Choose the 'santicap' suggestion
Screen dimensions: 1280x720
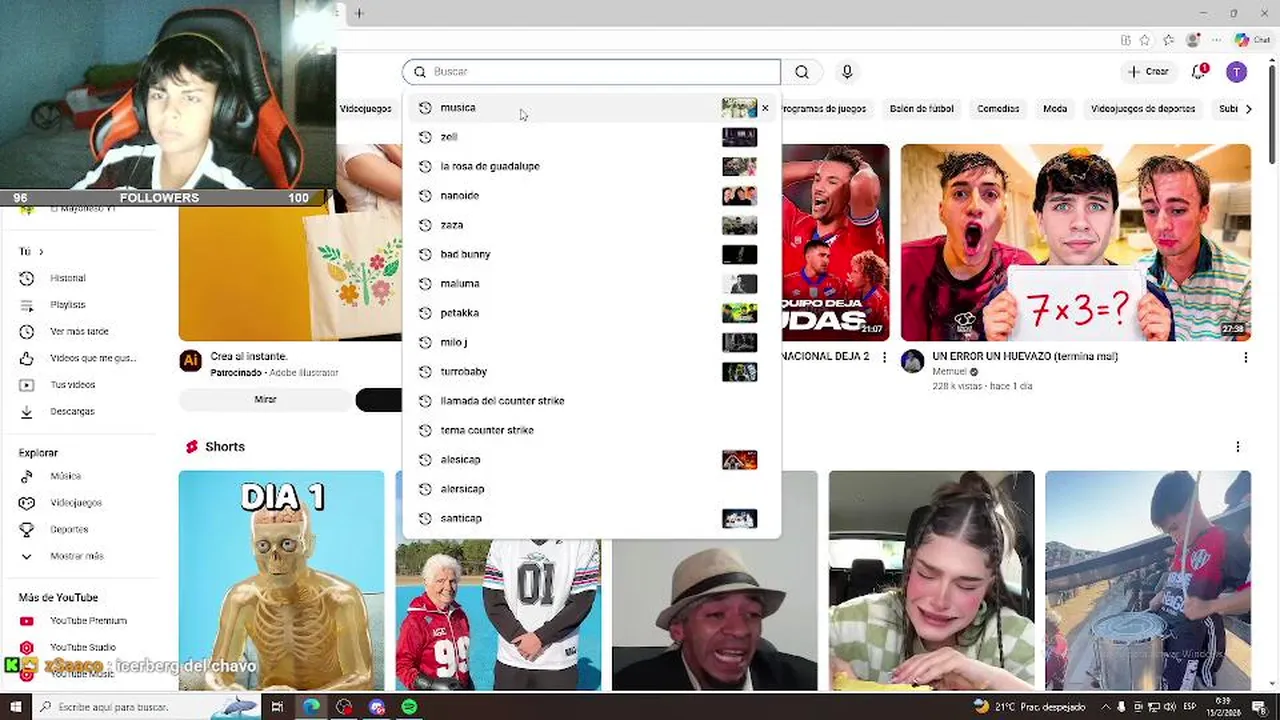592,518
